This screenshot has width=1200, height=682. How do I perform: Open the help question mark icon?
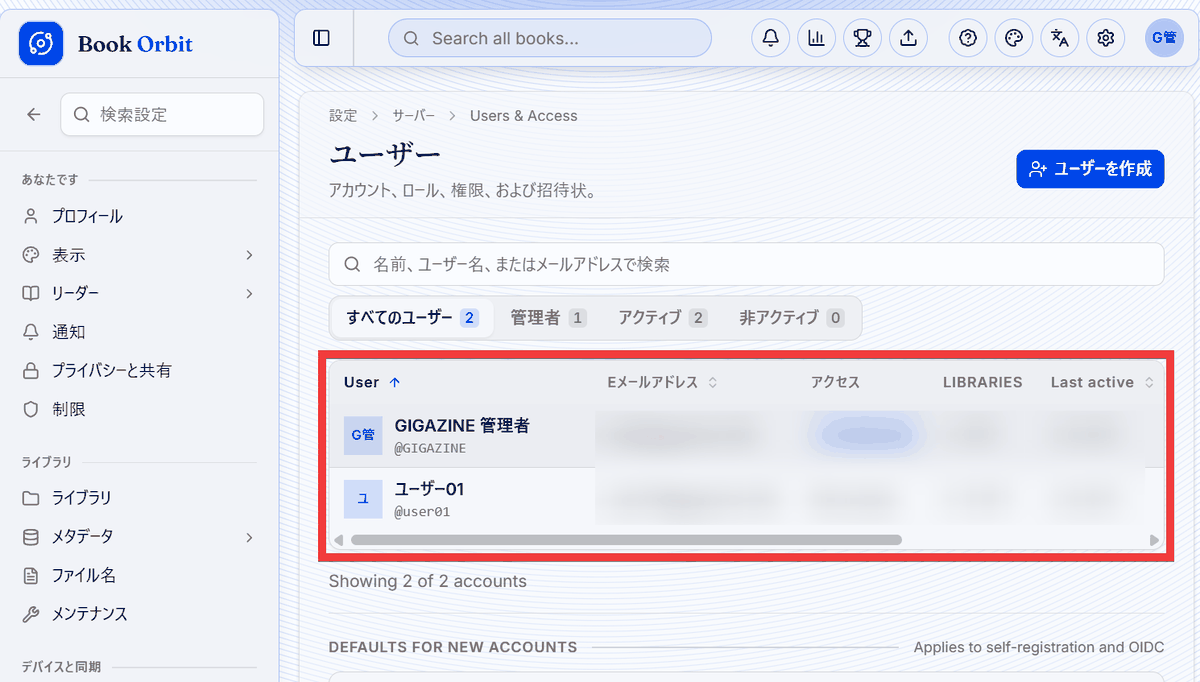pos(967,38)
